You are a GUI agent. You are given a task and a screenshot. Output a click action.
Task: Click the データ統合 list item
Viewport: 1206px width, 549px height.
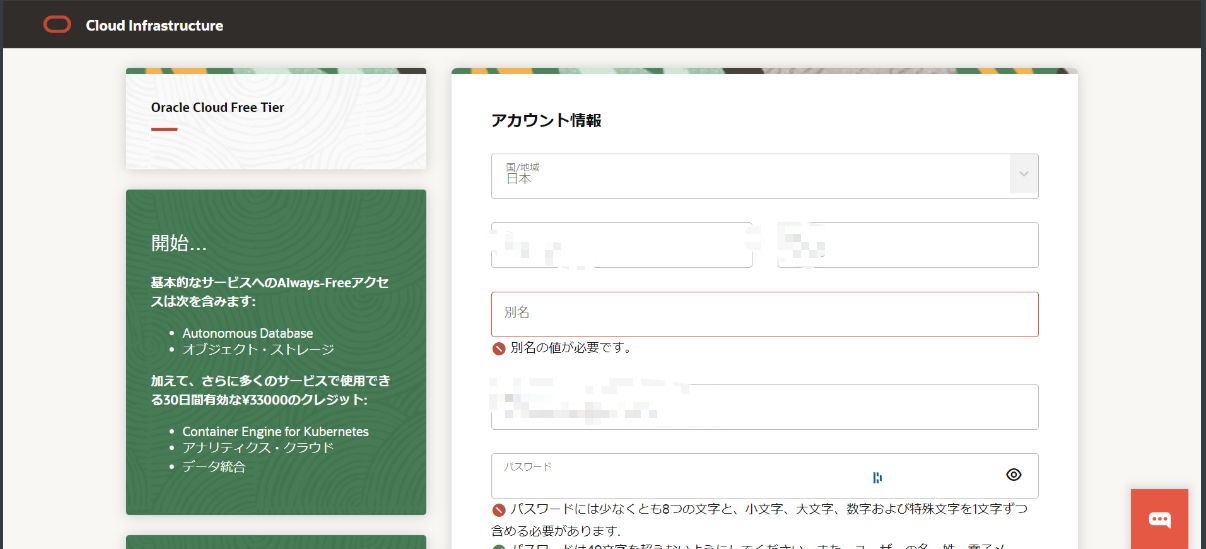click(214, 466)
